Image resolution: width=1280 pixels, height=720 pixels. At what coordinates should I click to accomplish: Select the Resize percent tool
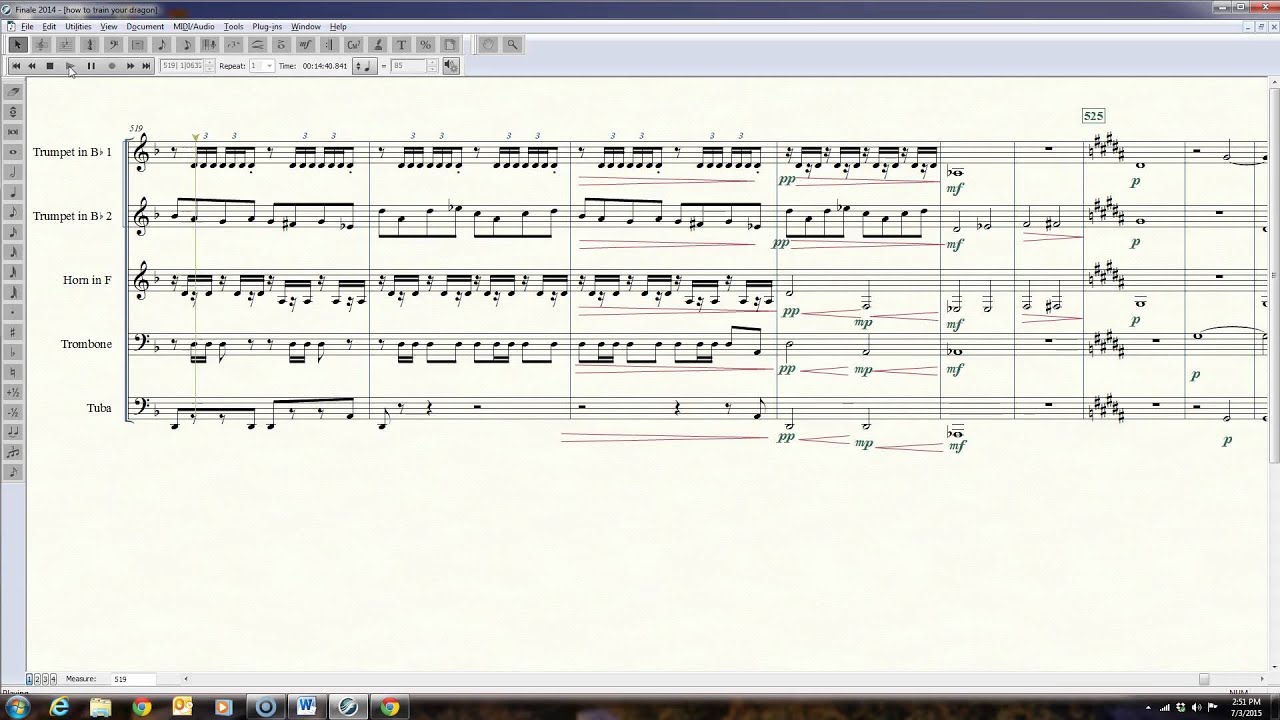click(x=425, y=44)
